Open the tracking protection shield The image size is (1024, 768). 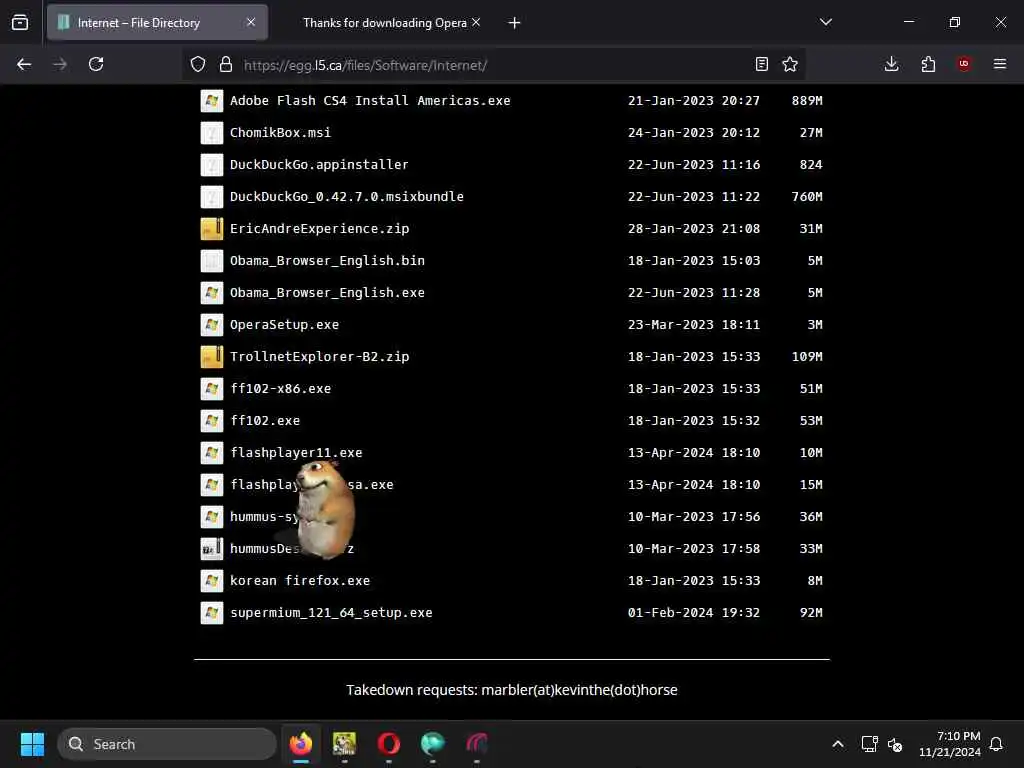(198, 64)
